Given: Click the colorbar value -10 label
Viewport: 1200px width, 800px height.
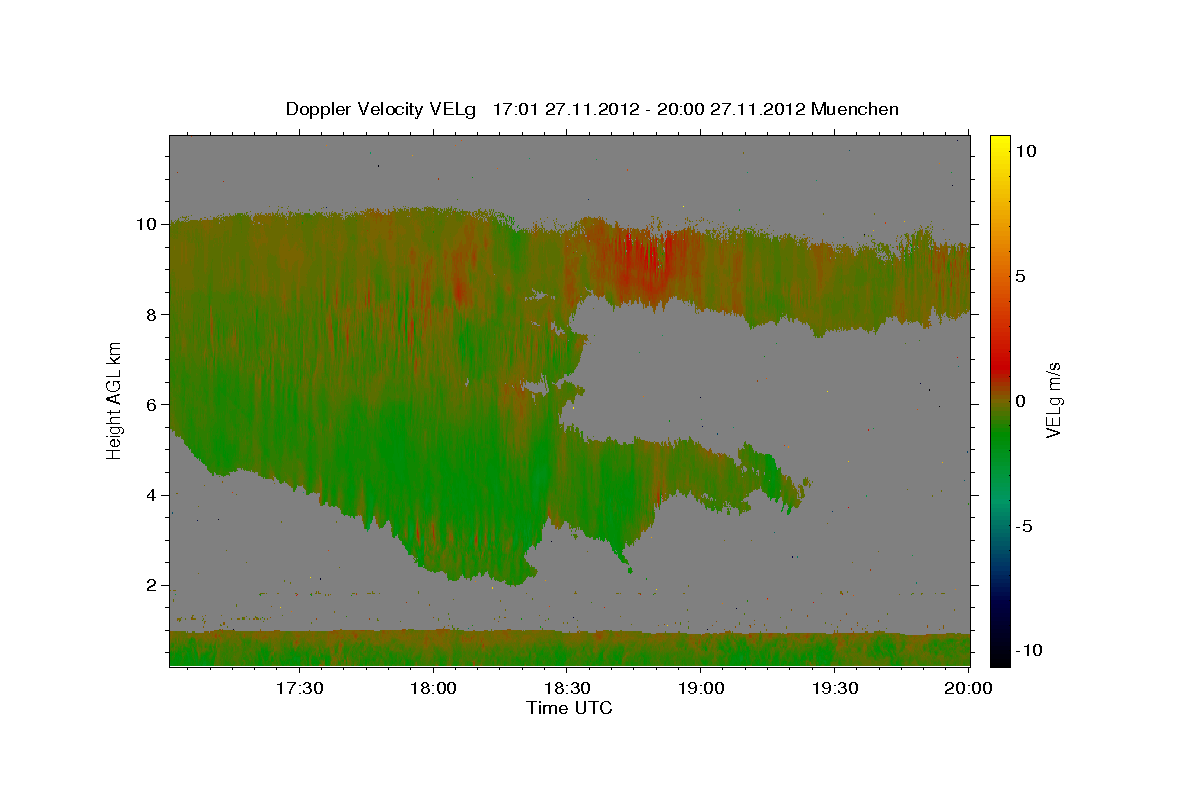Looking at the screenshot, I should click(1028, 650).
